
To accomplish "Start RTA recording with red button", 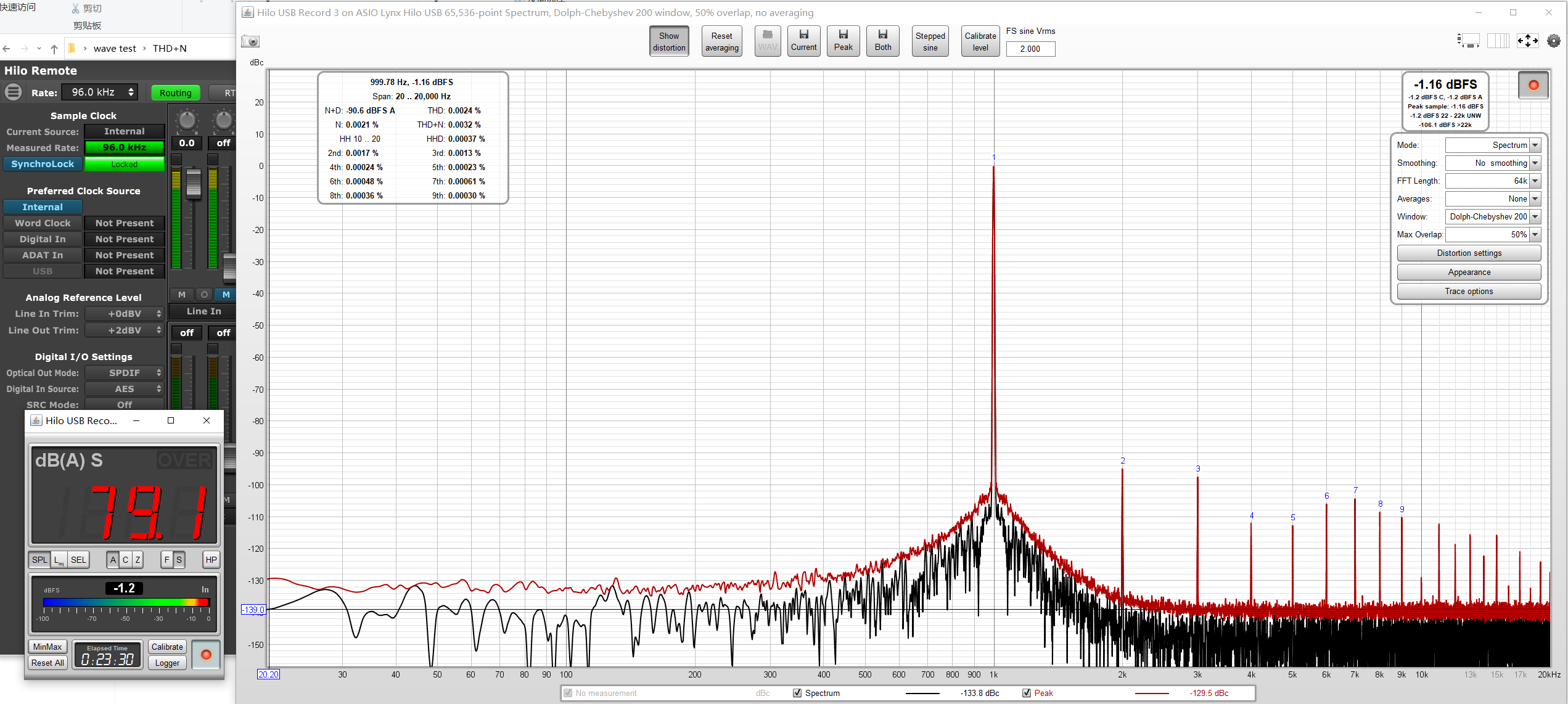I will click(x=1533, y=85).
